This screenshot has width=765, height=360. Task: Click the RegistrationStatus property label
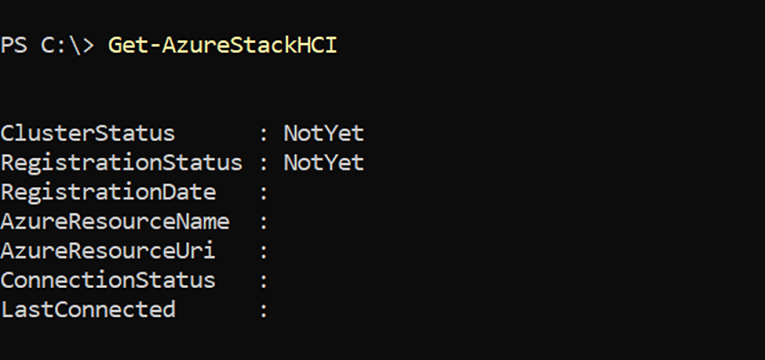tap(121, 163)
